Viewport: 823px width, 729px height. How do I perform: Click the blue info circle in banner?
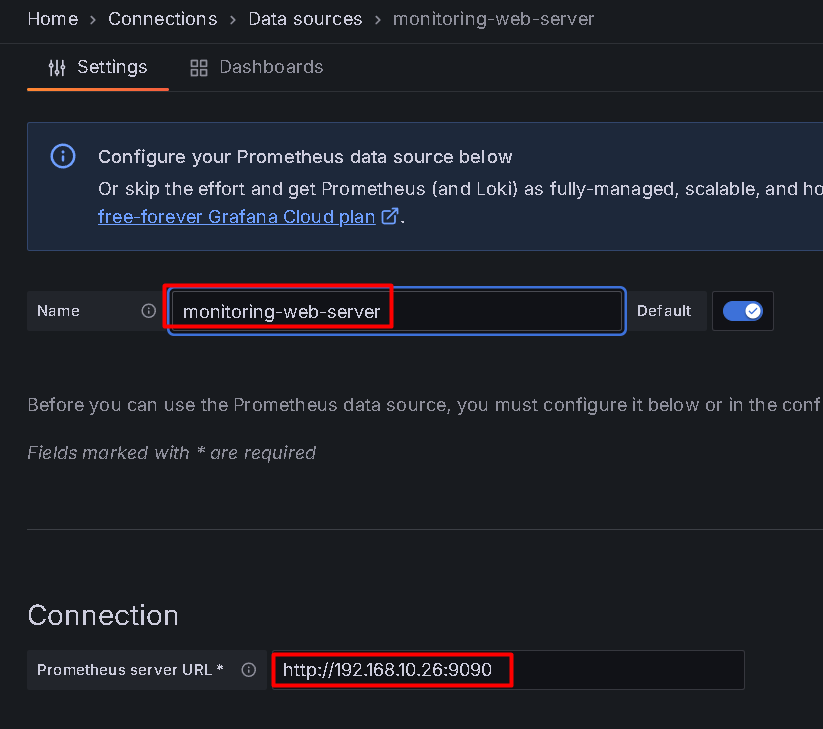62,156
